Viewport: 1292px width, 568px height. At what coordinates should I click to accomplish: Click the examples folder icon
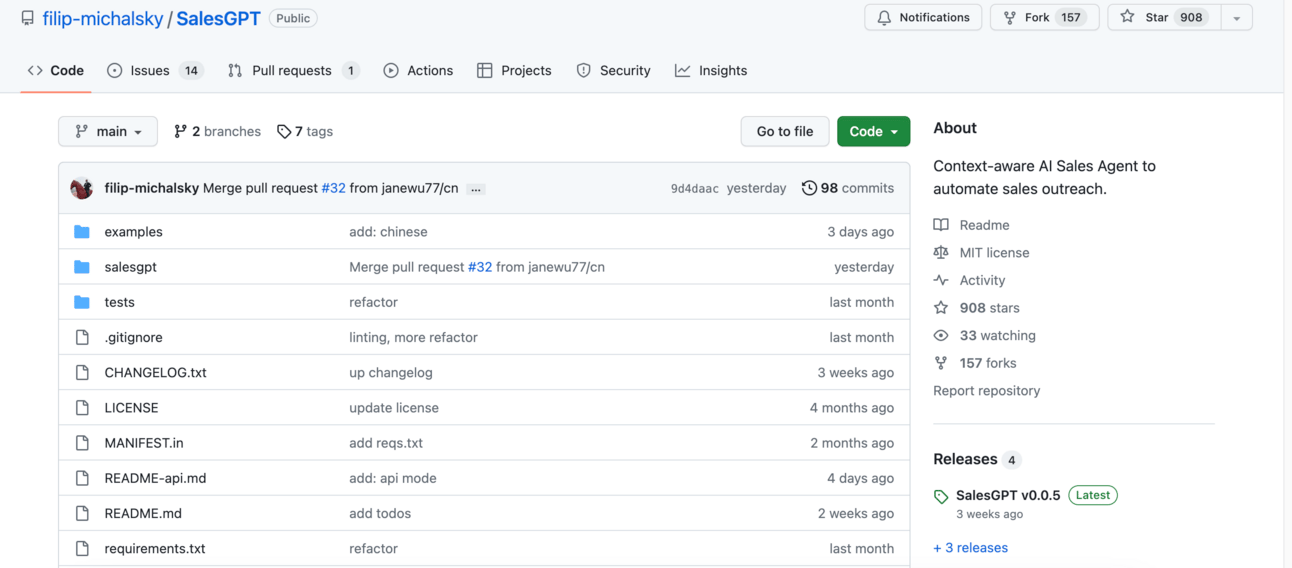point(82,232)
